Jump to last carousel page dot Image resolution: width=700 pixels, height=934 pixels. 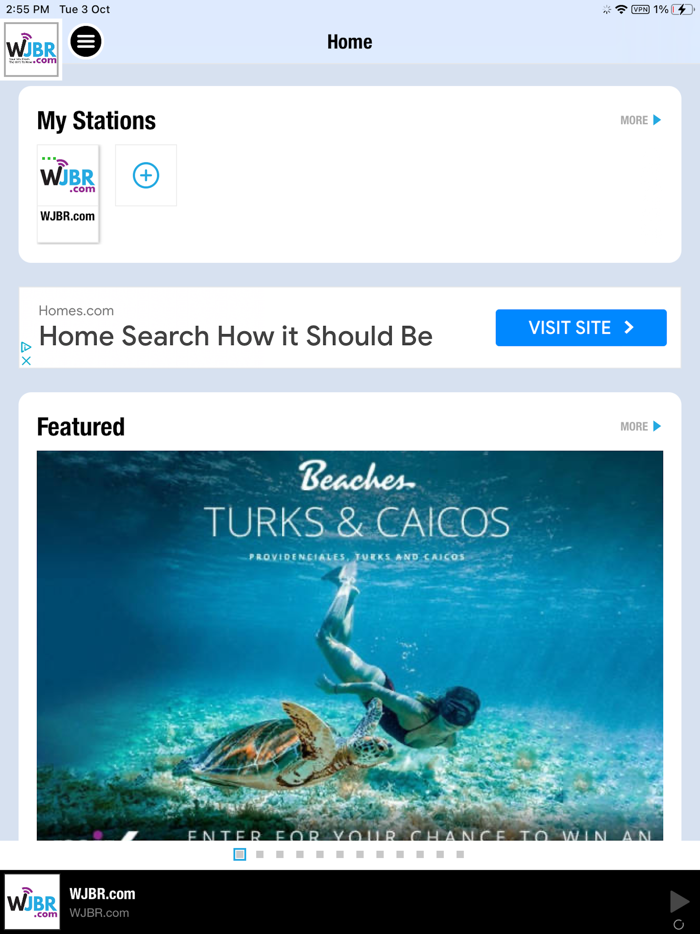point(460,854)
